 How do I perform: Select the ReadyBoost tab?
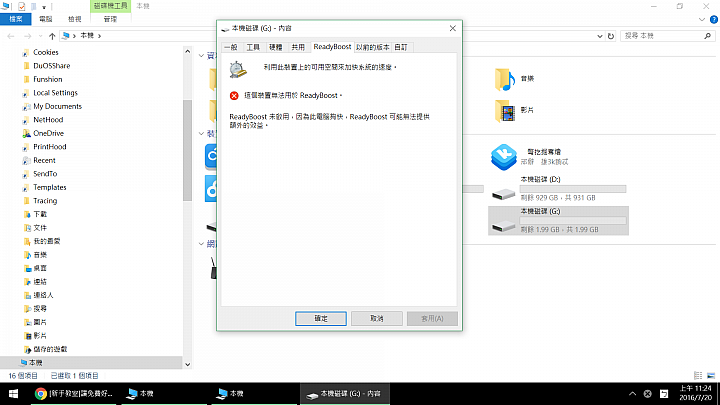(332, 46)
